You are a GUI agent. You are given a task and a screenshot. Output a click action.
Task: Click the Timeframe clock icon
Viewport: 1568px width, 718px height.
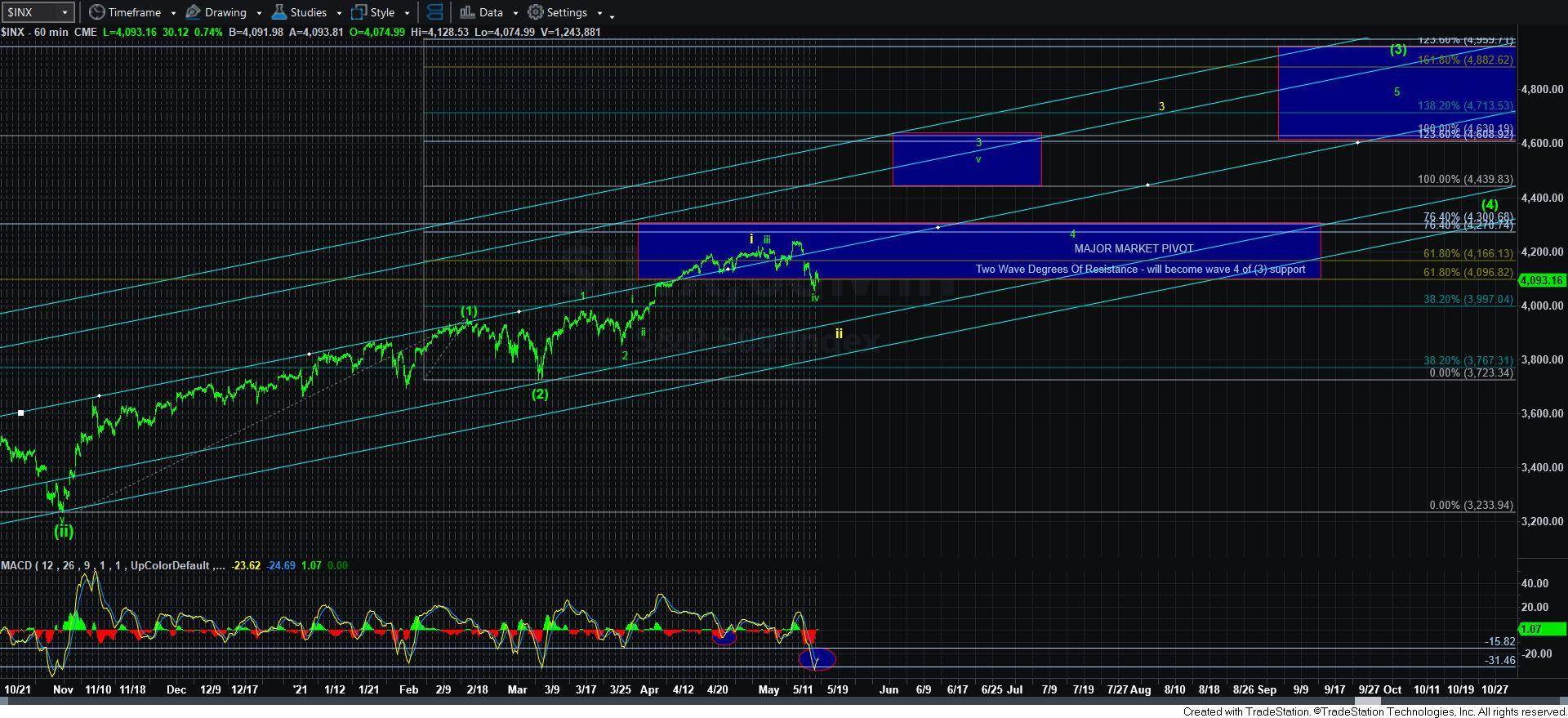tap(96, 12)
